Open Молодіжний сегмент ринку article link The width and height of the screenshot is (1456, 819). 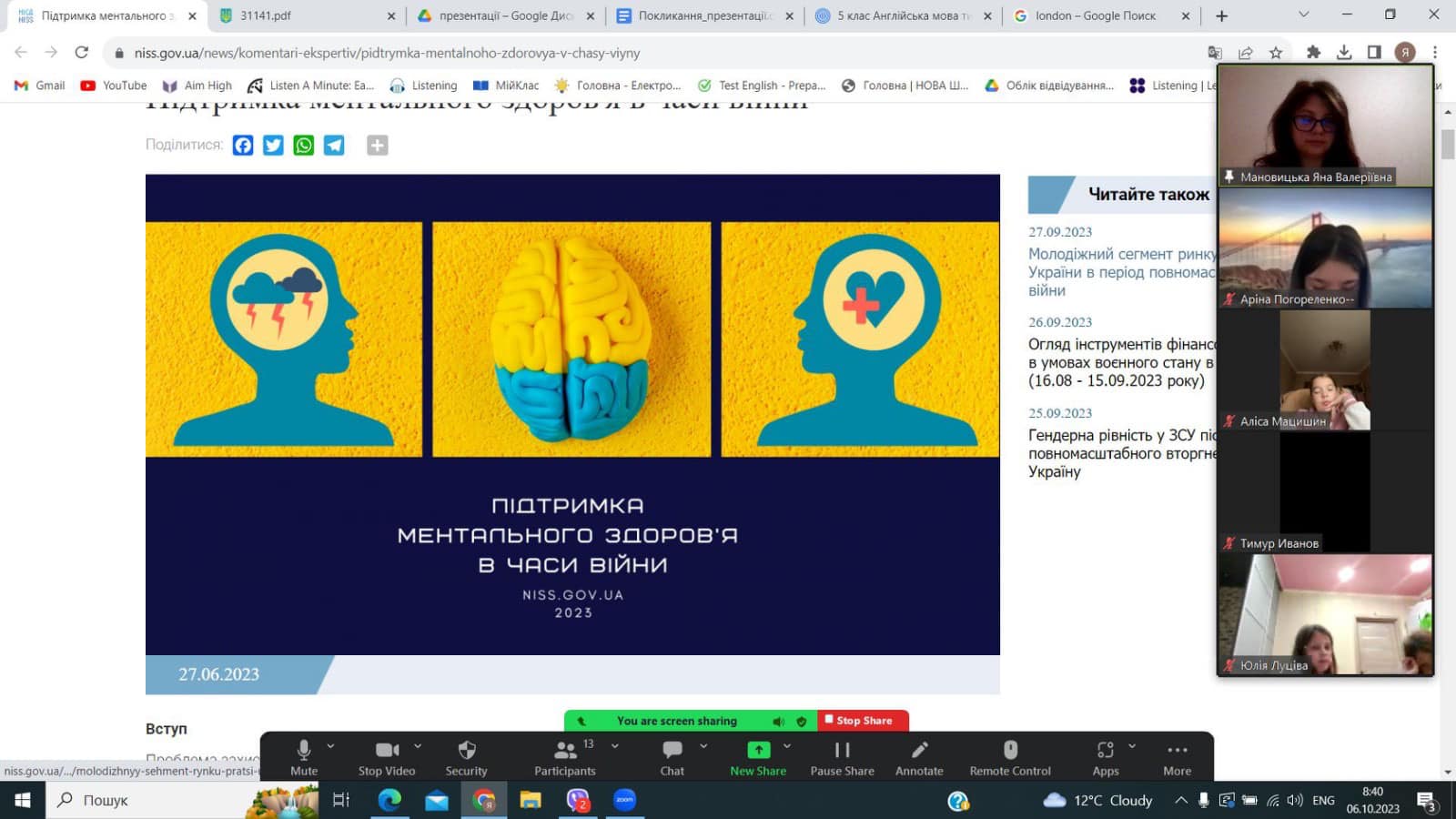coord(1123,272)
